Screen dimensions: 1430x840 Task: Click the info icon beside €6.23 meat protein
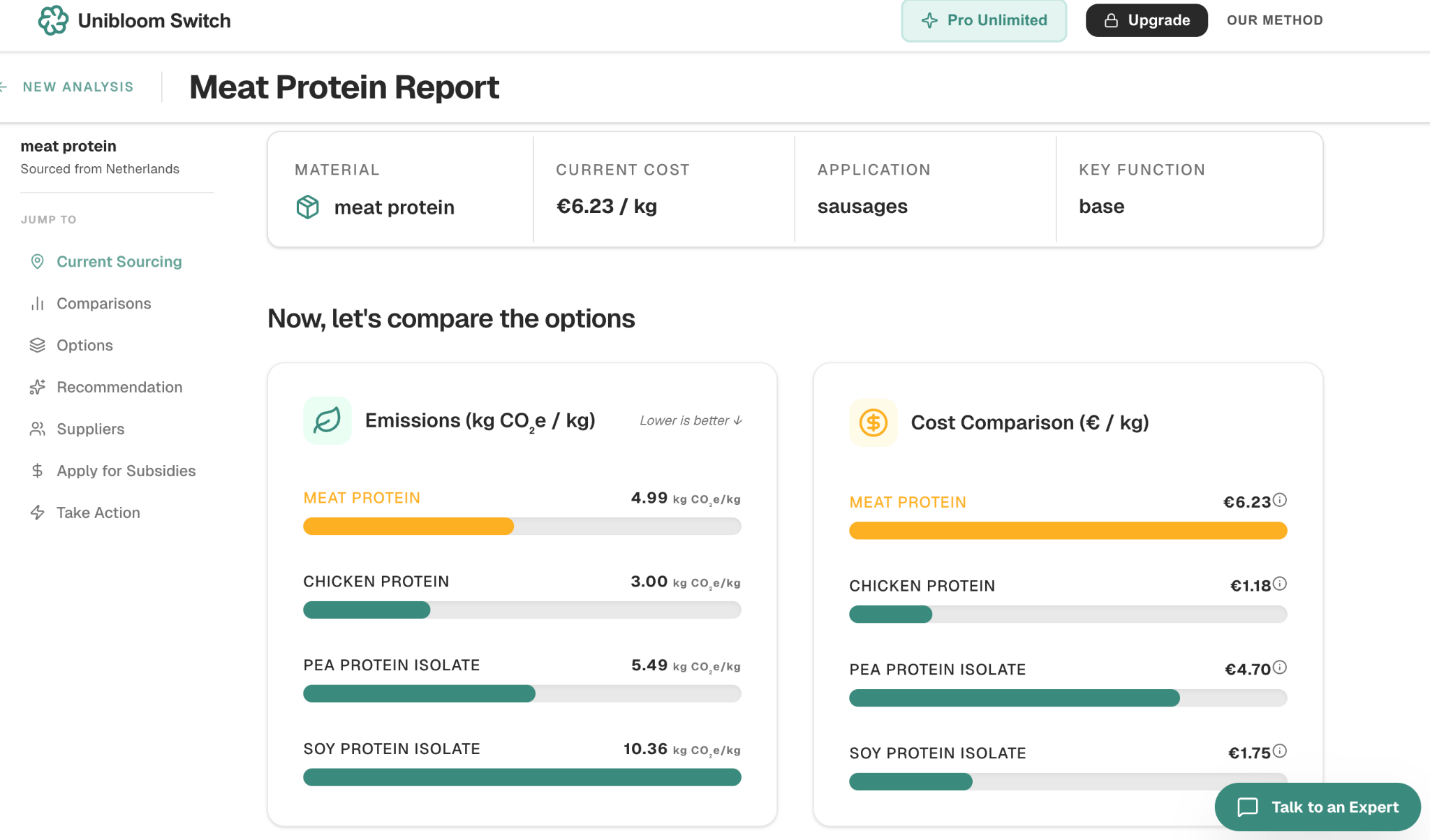pos(1279,500)
